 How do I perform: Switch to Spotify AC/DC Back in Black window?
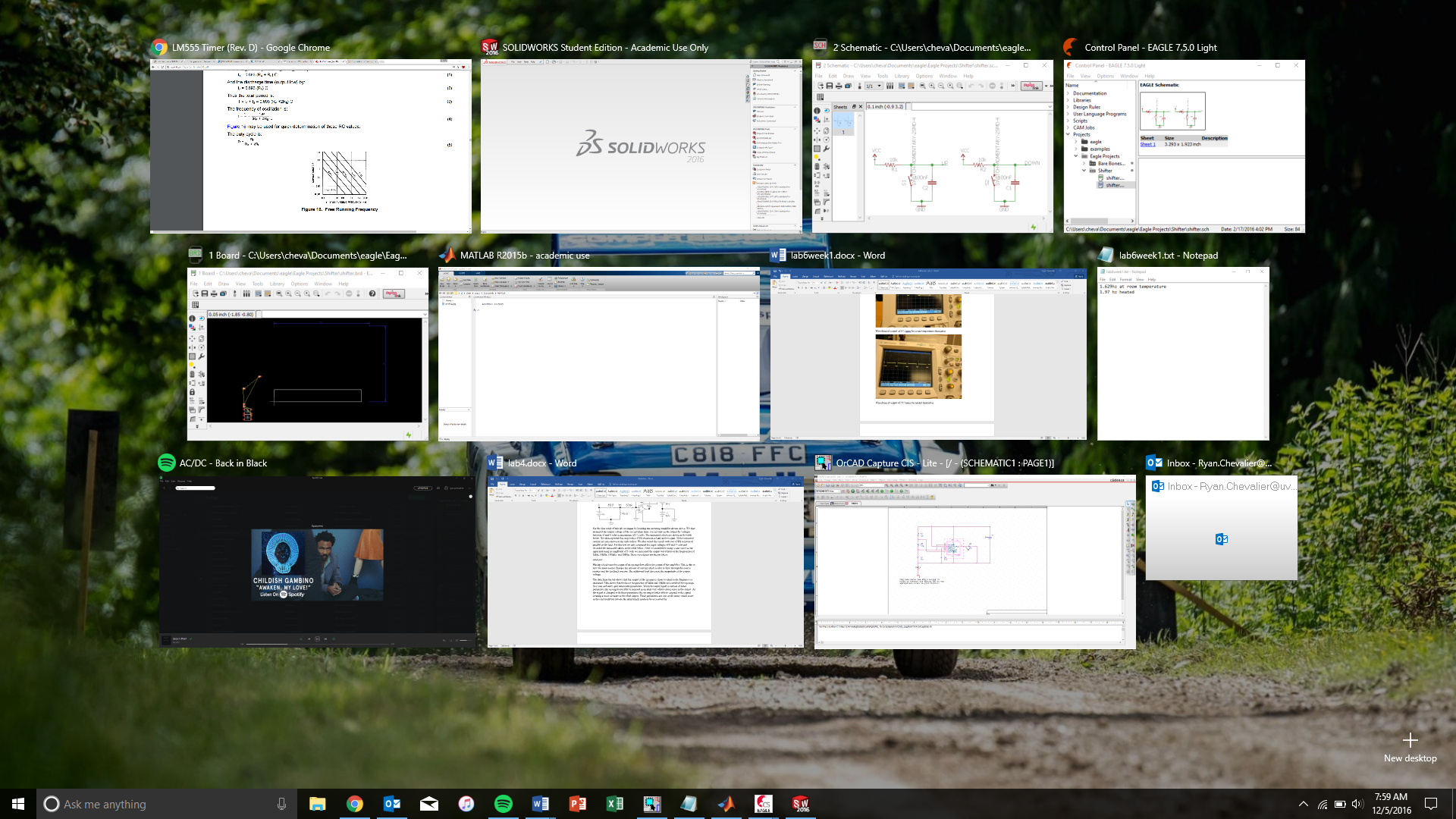click(x=317, y=561)
